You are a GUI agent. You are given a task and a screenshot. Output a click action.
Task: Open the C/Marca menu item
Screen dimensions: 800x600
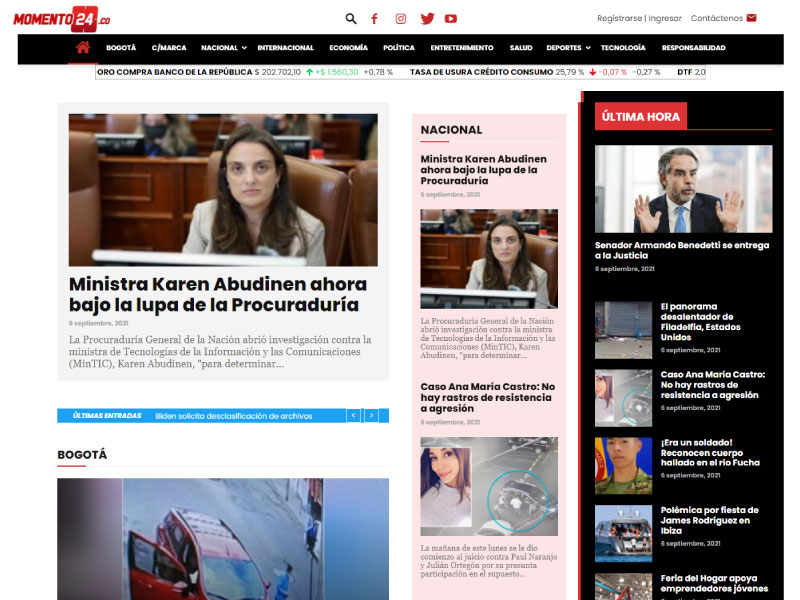tap(169, 47)
